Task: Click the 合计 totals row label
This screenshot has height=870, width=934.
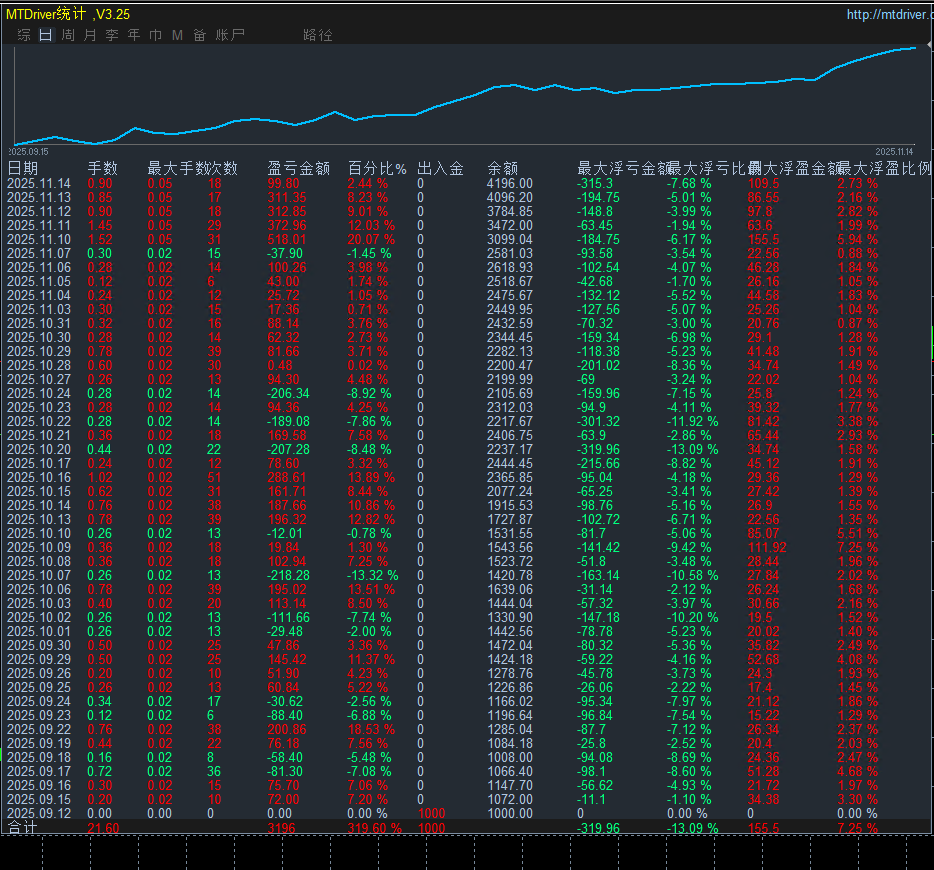Action: pyautogui.click(x=22, y=828)
